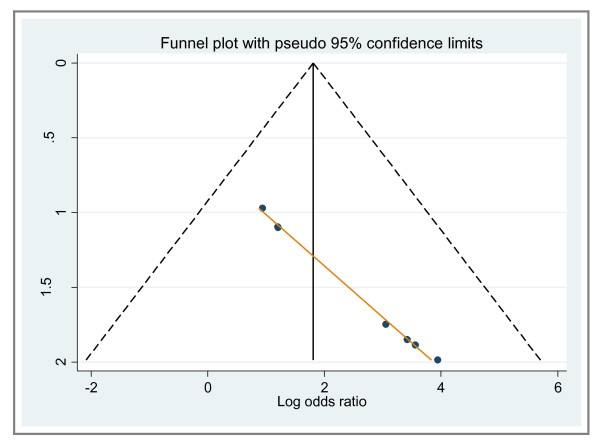
Task: Click the y-axis tick label "1.5"
Action: tap(59, 287)
